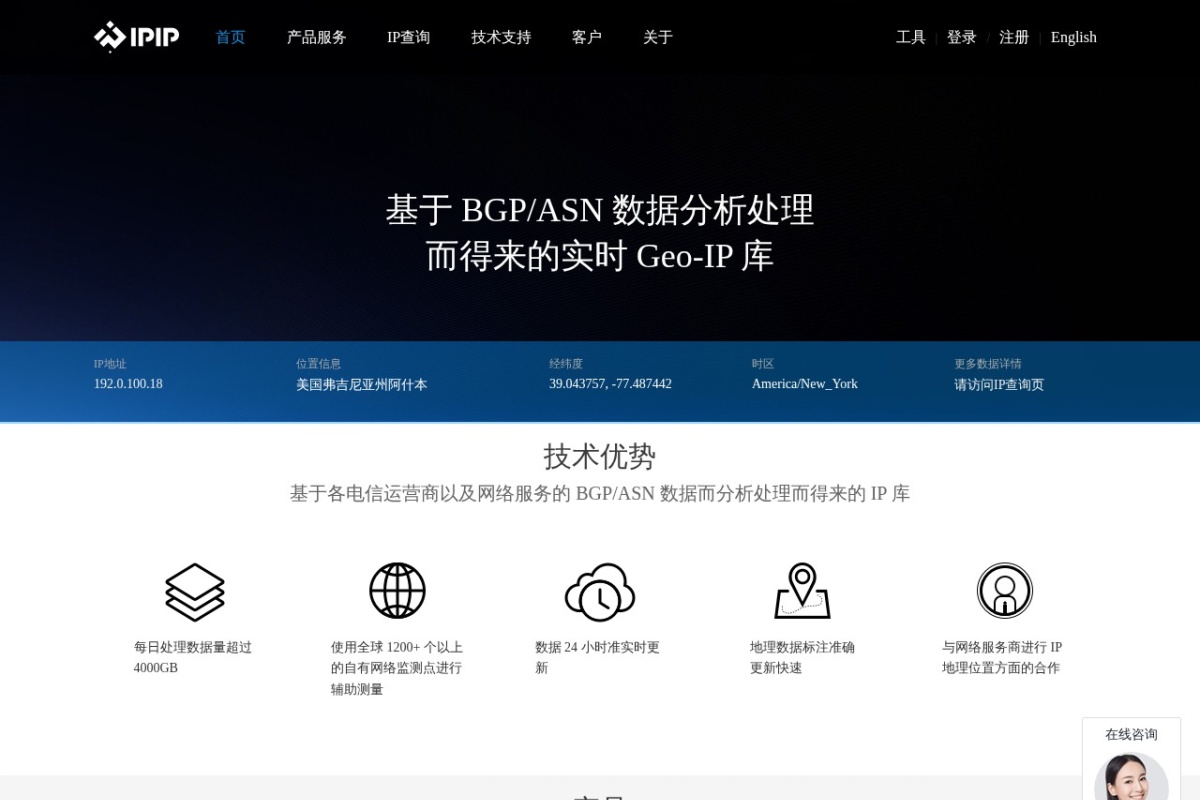Image resolution: width=1200 pixels, height=800 pixels.
Task: Click text 每日处理数据量超过 4000GB
Action: coord(193,657)
